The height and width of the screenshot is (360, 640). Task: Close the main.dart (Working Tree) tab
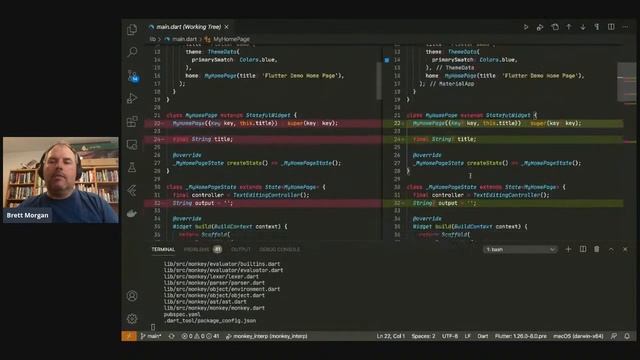227,27
